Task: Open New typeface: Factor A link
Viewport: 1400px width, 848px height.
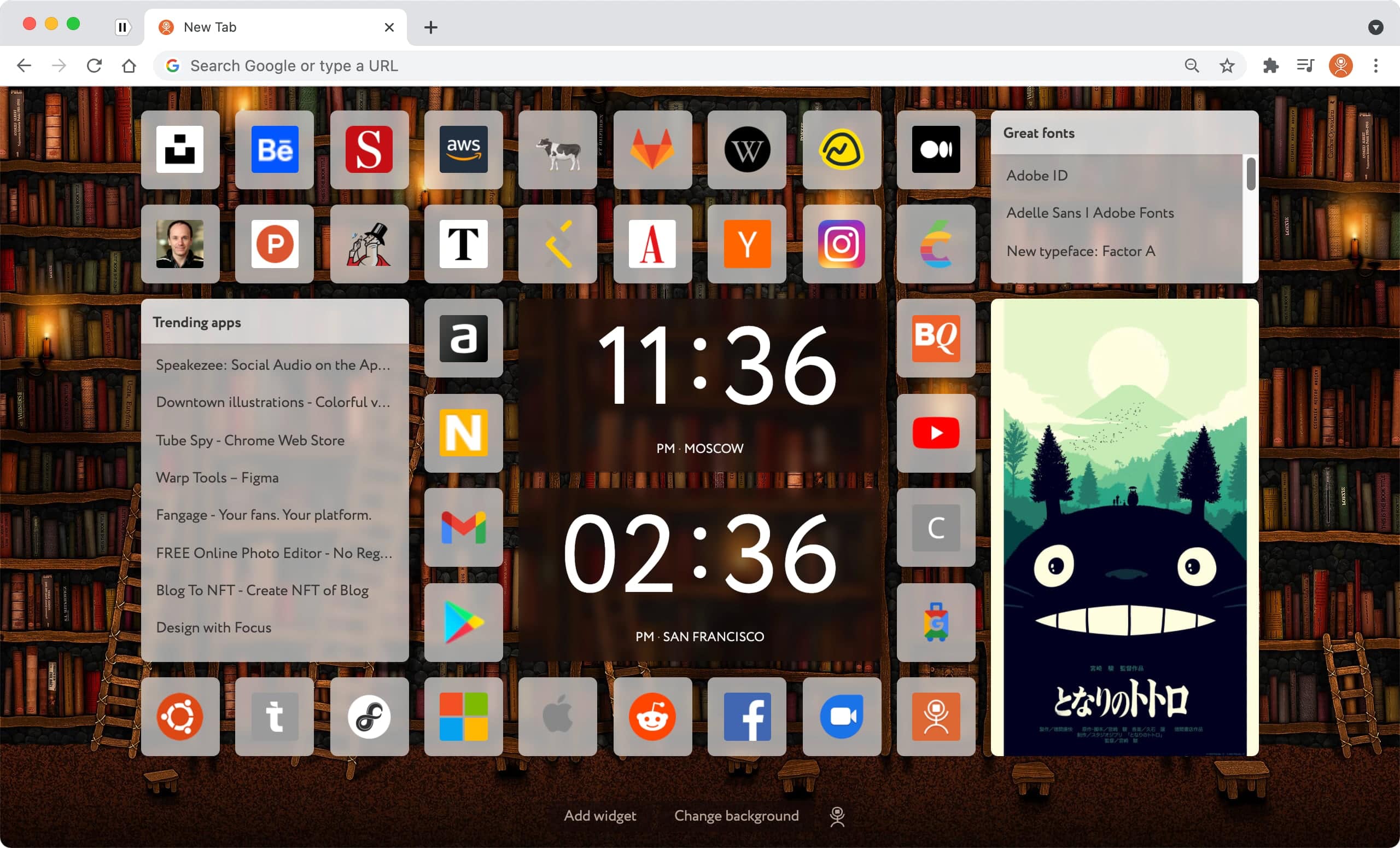Action: pos(1081,251)
